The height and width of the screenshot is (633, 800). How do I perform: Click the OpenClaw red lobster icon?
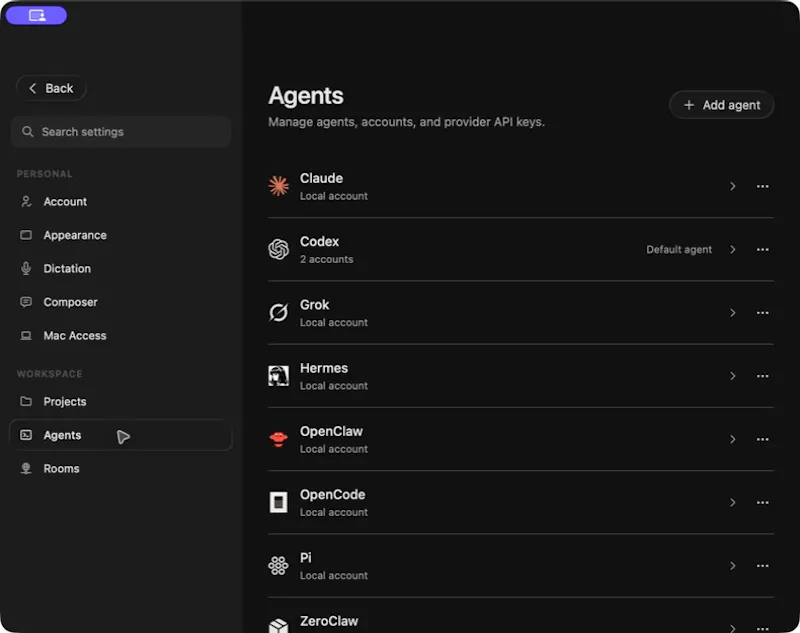point(279,439)
